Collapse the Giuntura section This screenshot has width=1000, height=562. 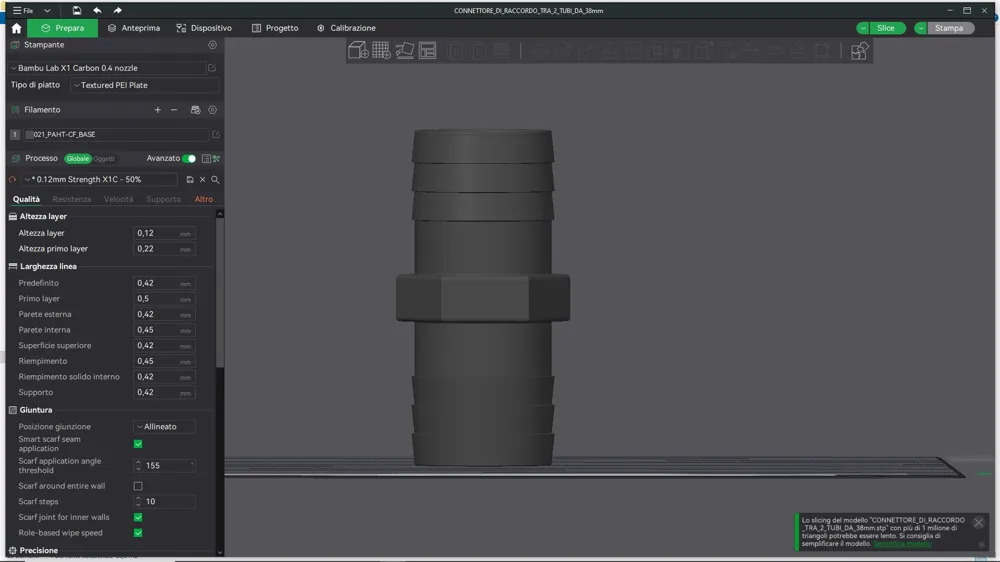[30, 410]
